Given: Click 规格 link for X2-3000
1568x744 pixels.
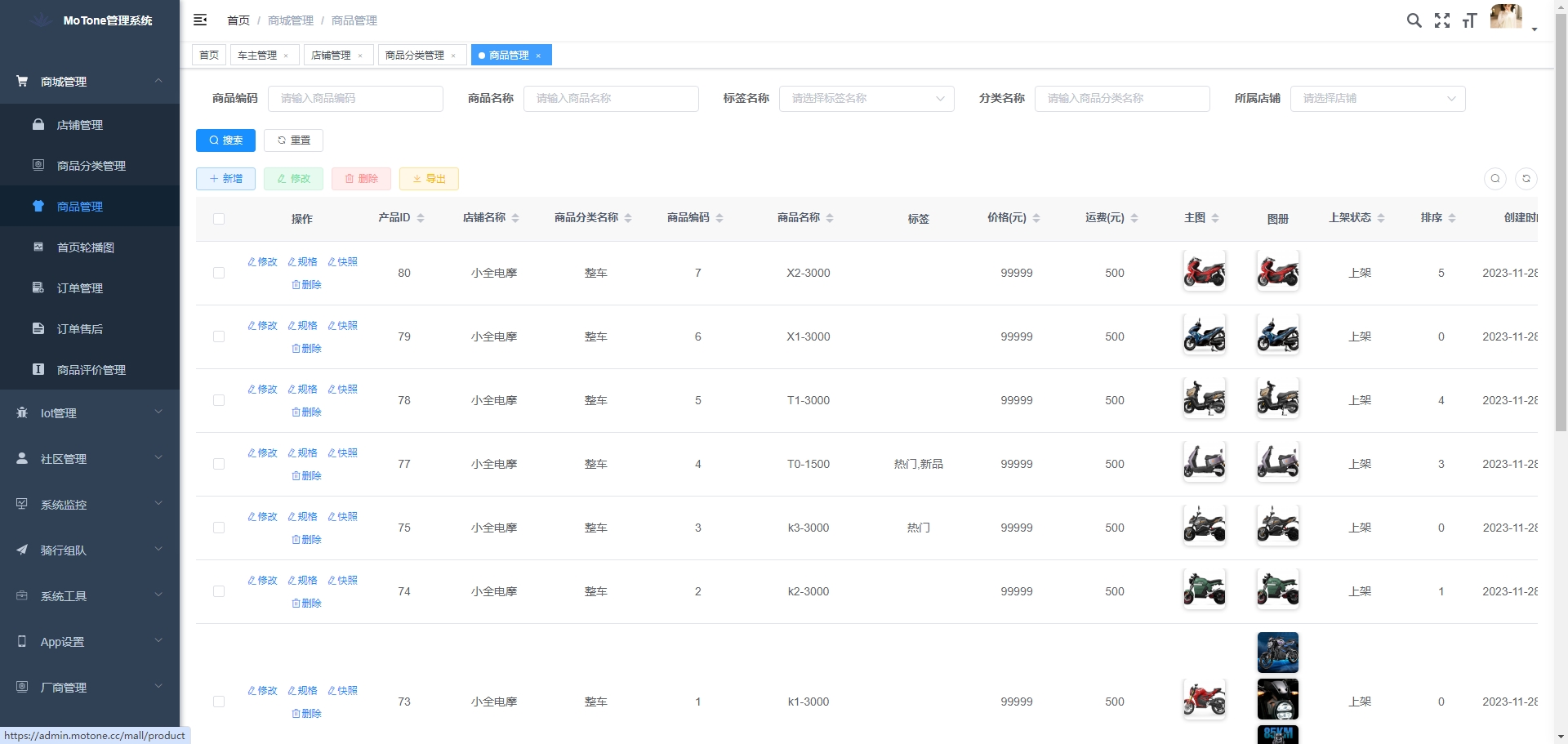Looking at the screenshot, I should [302, 262].
